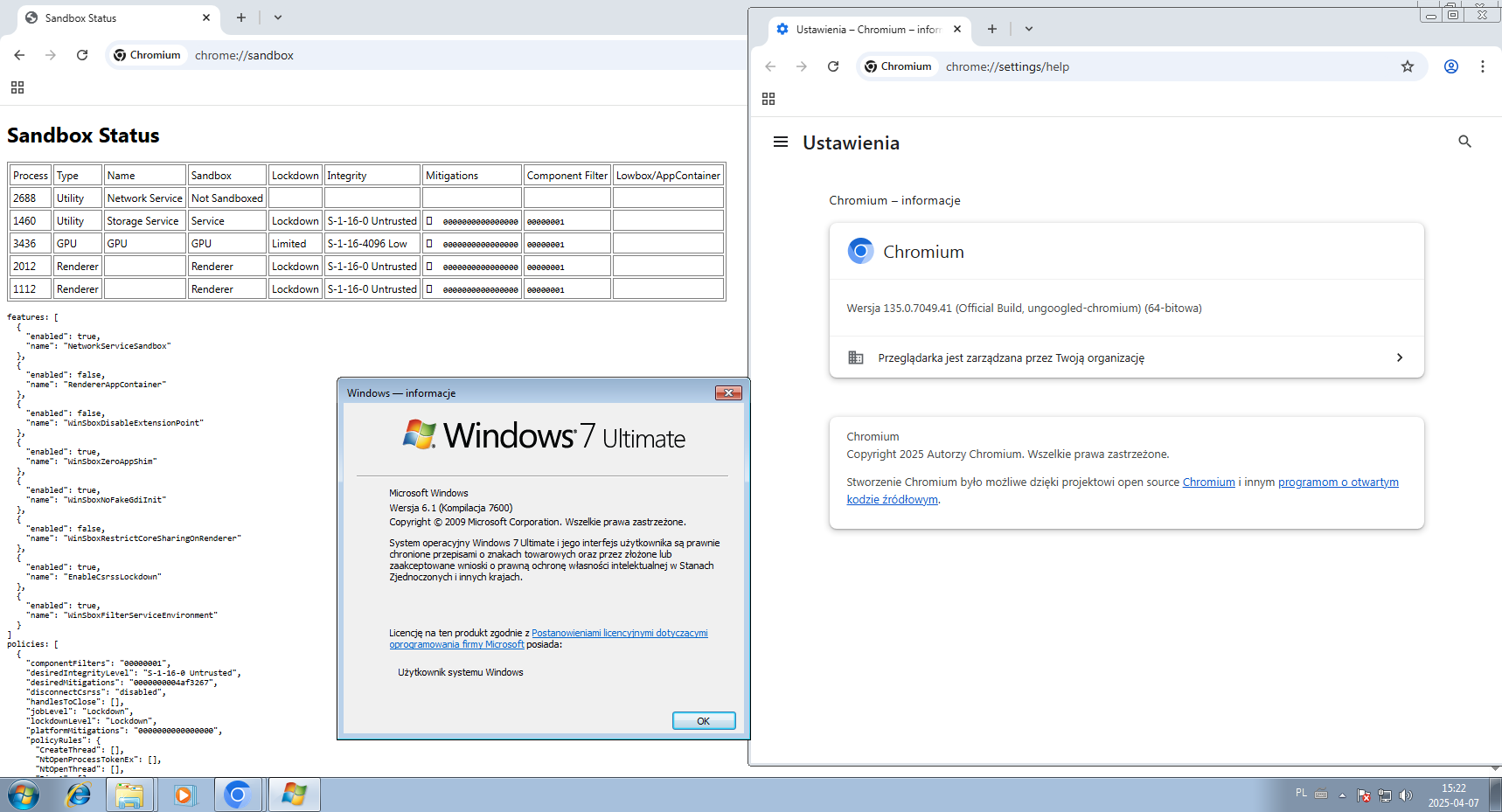The width and height of the screenshot is (1502, 812).
Task: Open Windows Media Player from the taskbar
Action: point(184,795)
